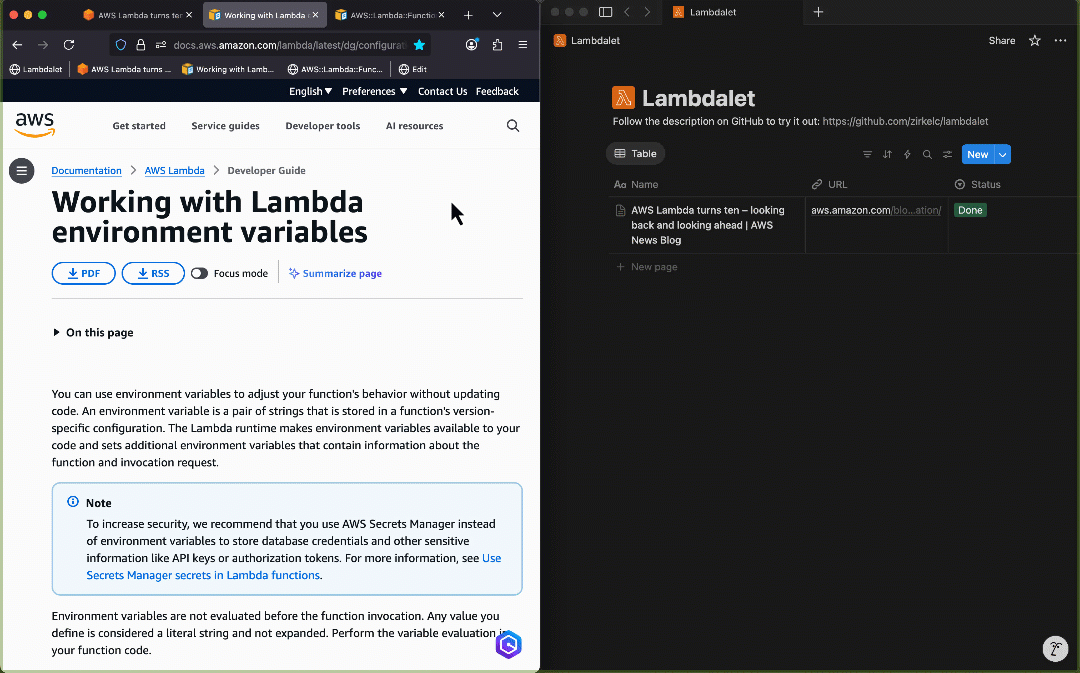Image resolution: width=1080 pixels, height=673 pixels.
Task: Summarize page with the AI button
Action: click(x=335, y=273)
